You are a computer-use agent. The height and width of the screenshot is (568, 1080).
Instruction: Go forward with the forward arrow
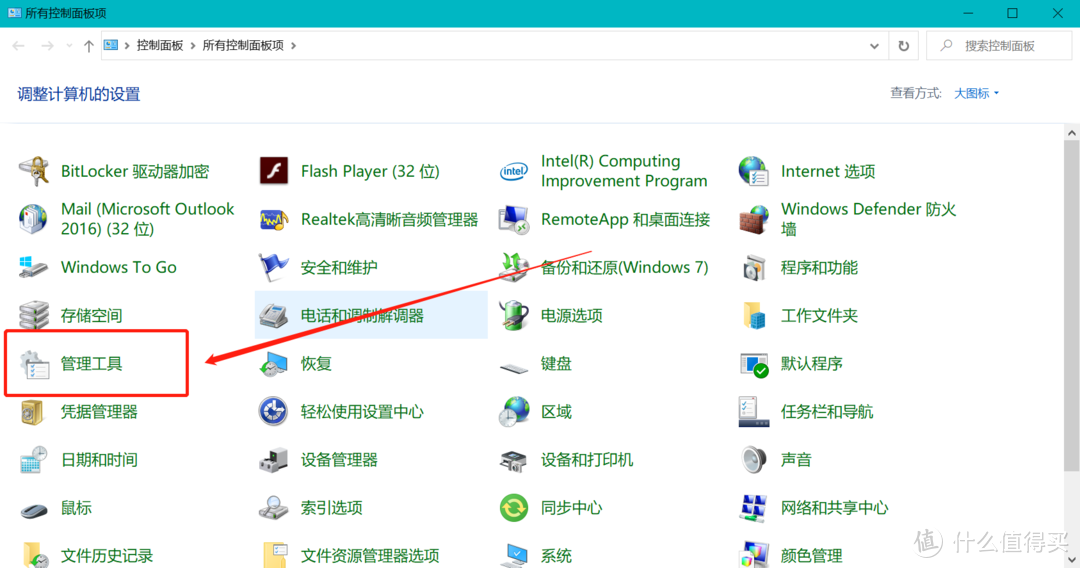click(48, 46)
